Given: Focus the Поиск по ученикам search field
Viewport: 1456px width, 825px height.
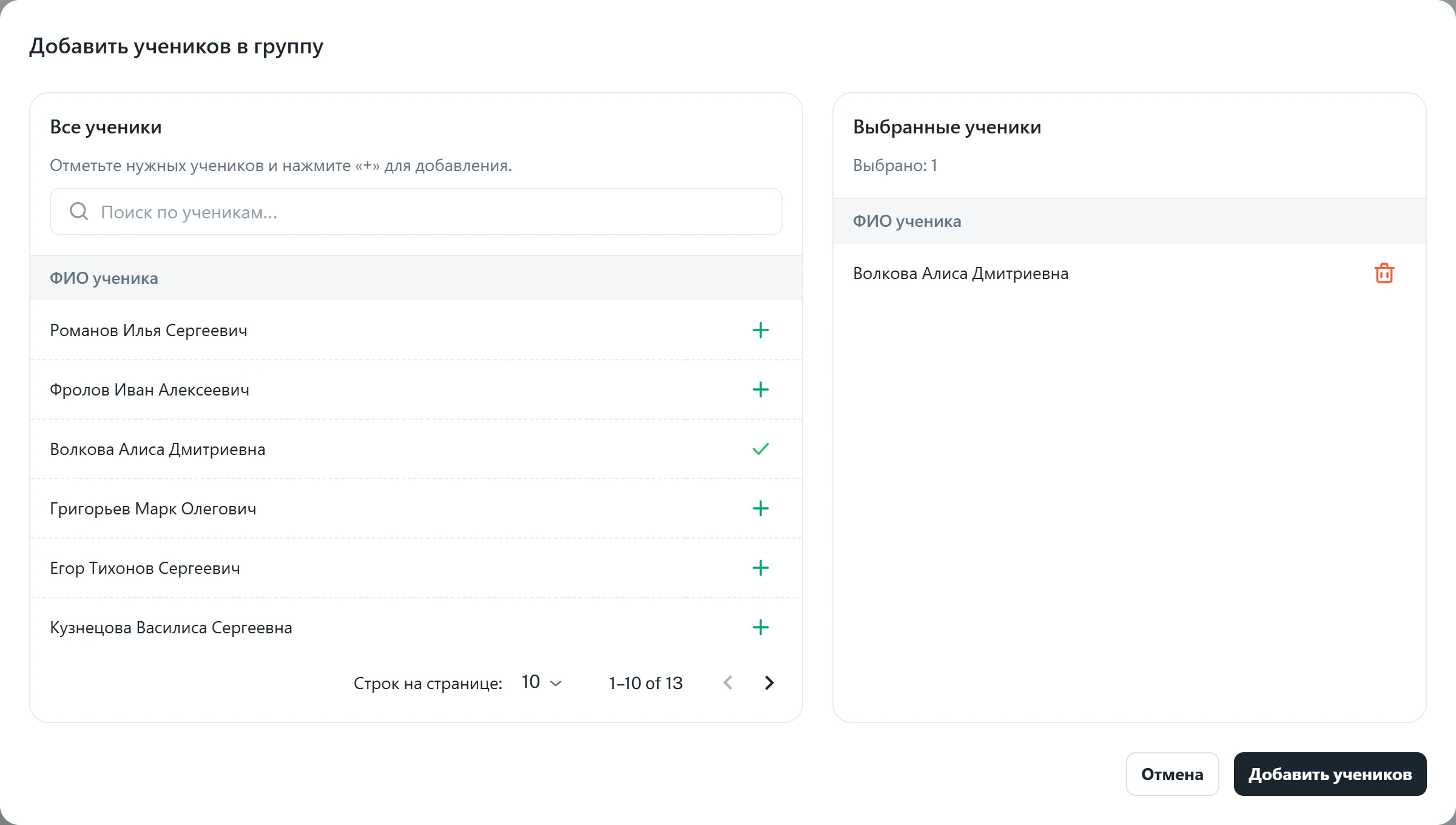Looking at the screenshot, I should pyautogui.click(x=416, y=212).
